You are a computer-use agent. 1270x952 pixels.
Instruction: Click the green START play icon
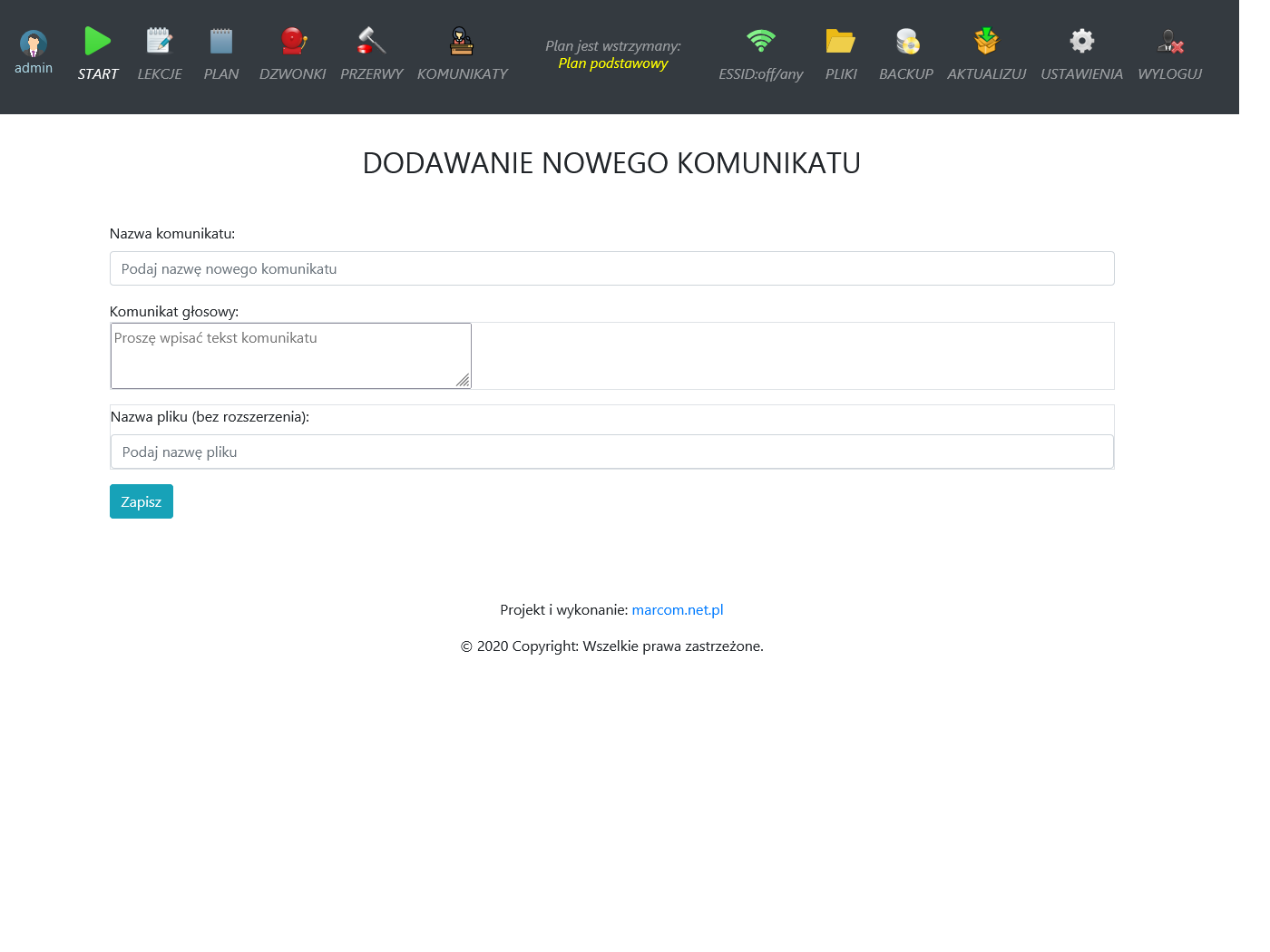point(97,41)
